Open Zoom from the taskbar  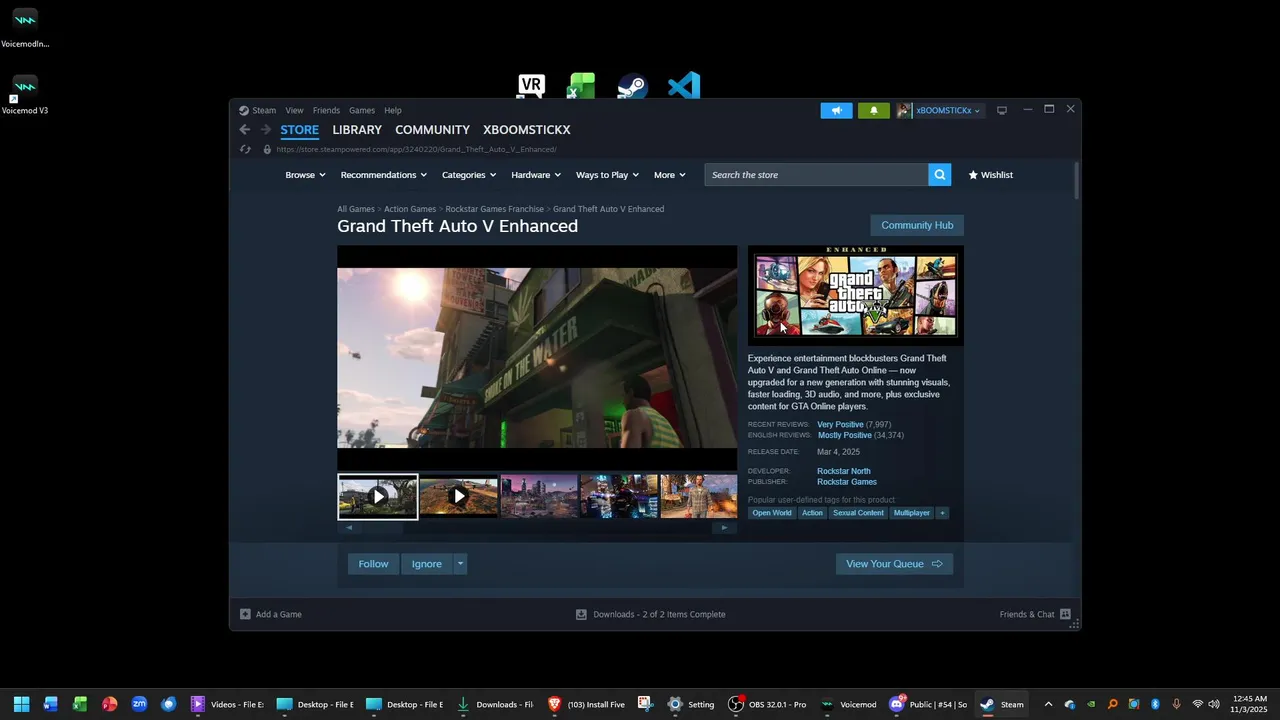coord(139,704)
